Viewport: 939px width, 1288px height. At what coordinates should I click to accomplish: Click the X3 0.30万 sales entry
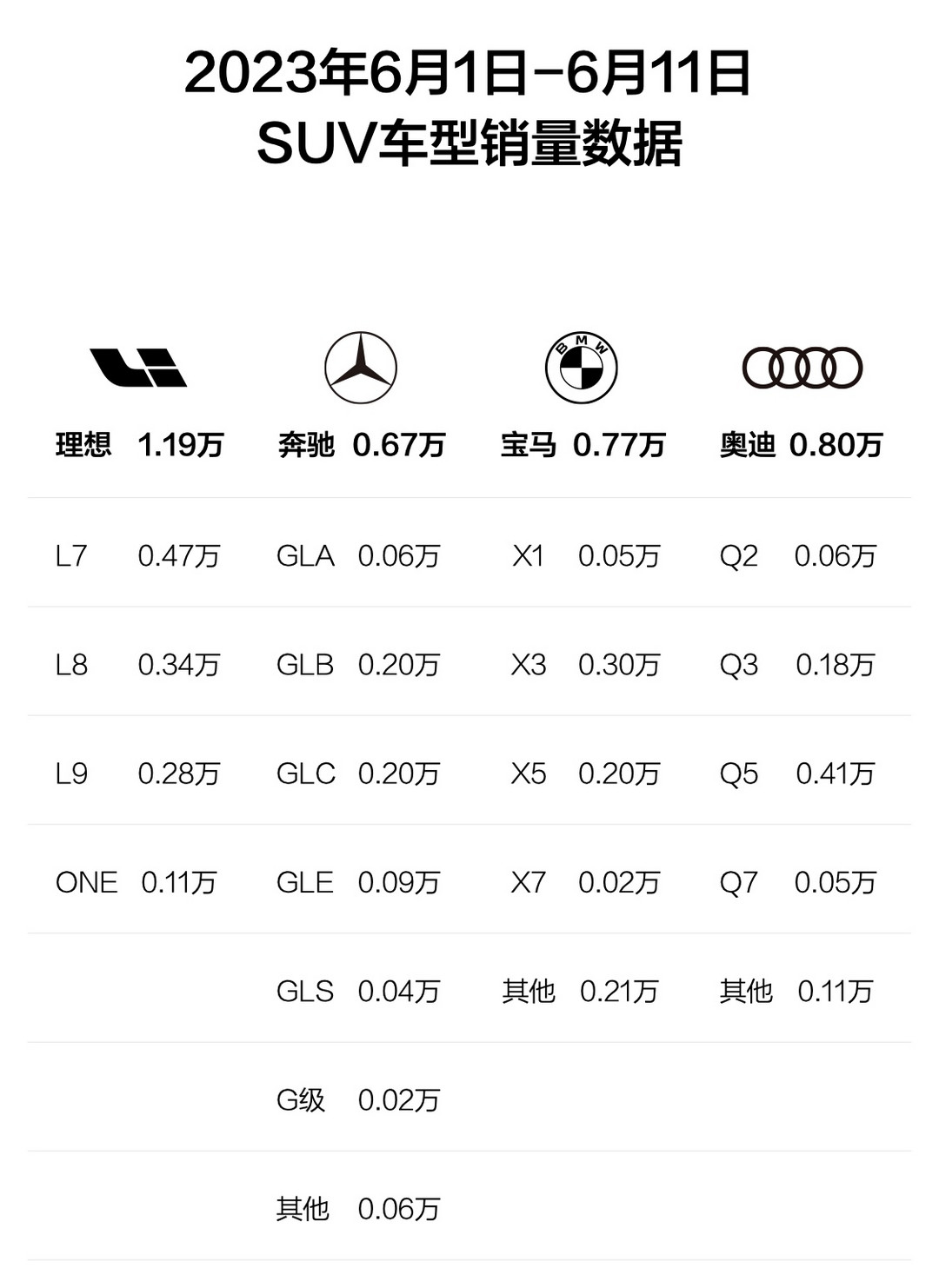(585, 665)
